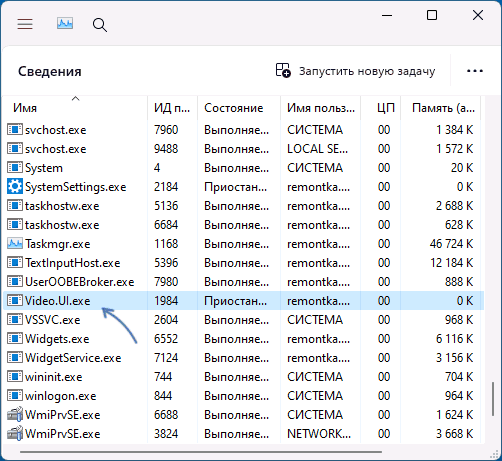Click memory value 46 724 K
Image resolution: width=502 pixels, height=461 pixels.
point(451,244)
